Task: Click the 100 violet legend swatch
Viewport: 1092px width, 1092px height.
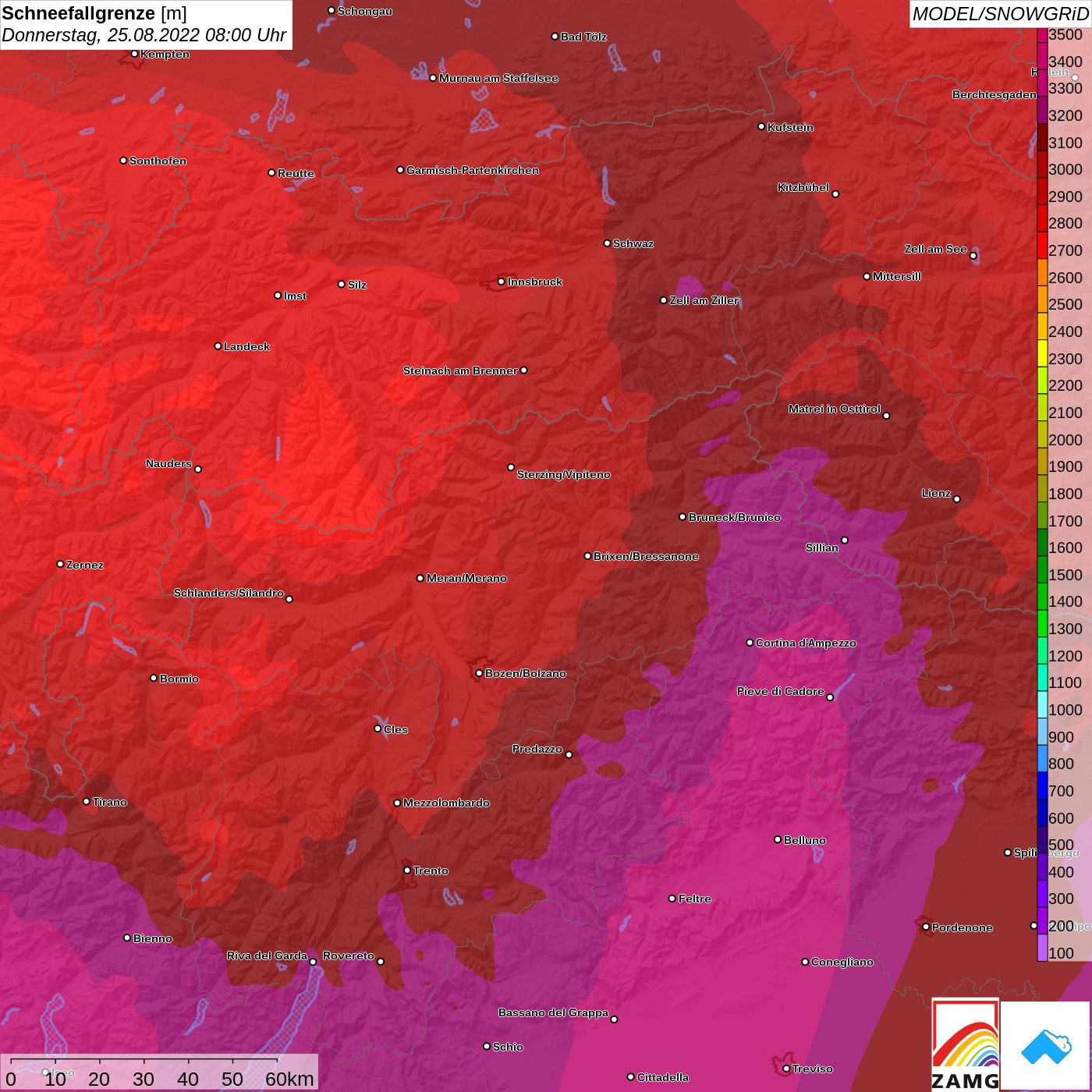Action: [x=1042, y=947]
